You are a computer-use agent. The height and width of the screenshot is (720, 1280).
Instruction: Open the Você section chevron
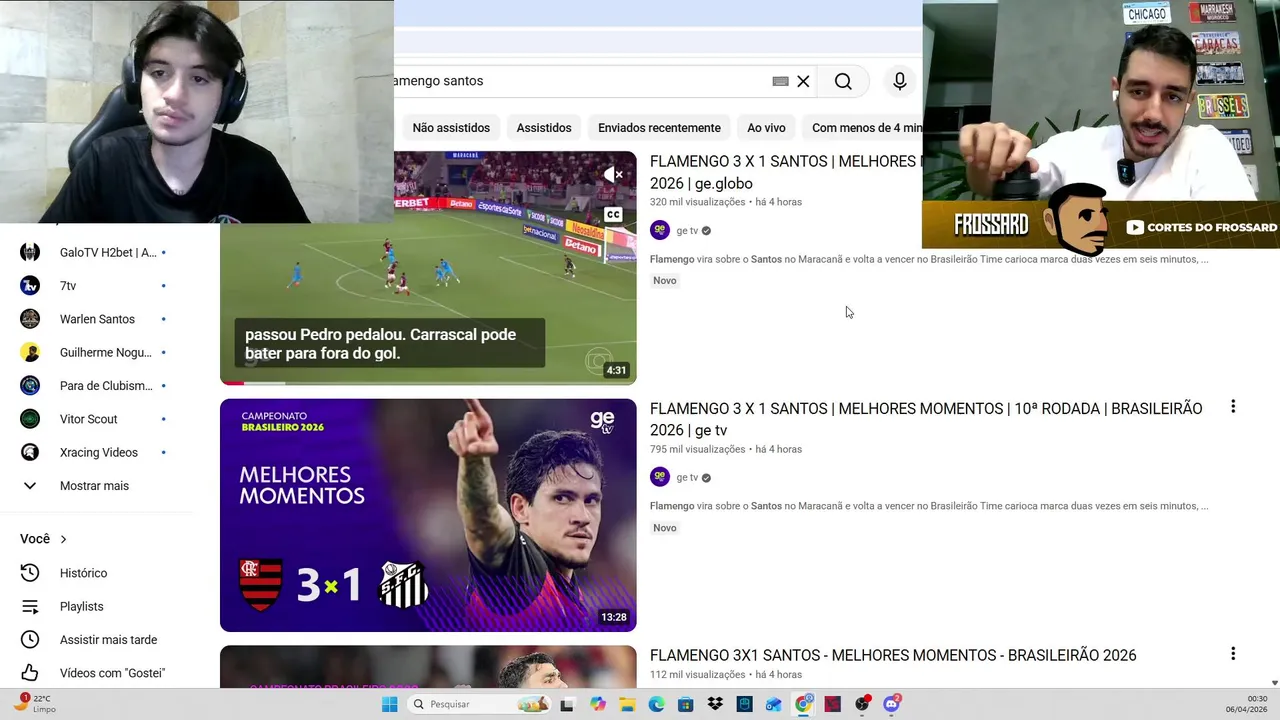(63, 539)
